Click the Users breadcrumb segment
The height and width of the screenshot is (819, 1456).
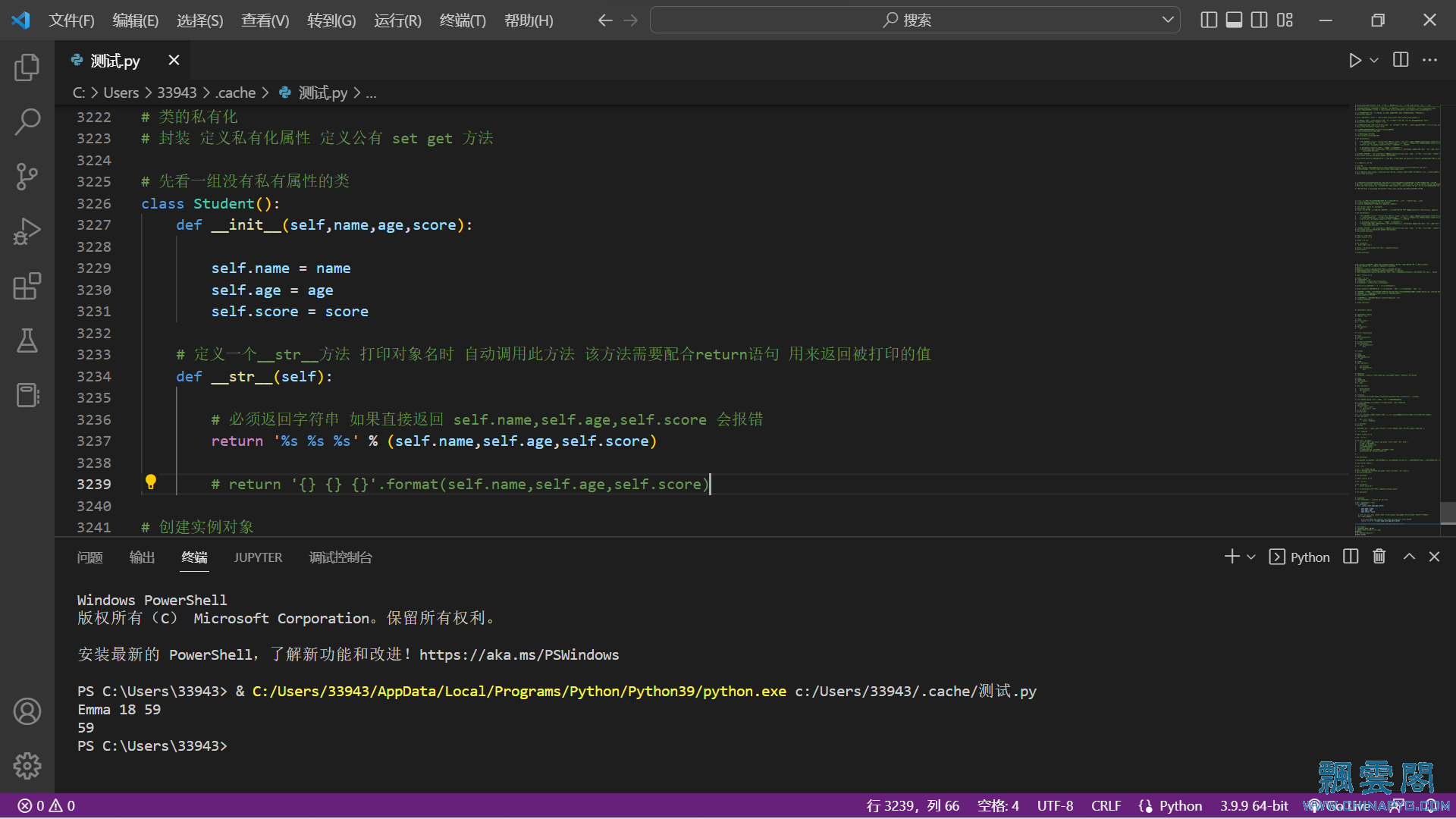coord(121,93)
